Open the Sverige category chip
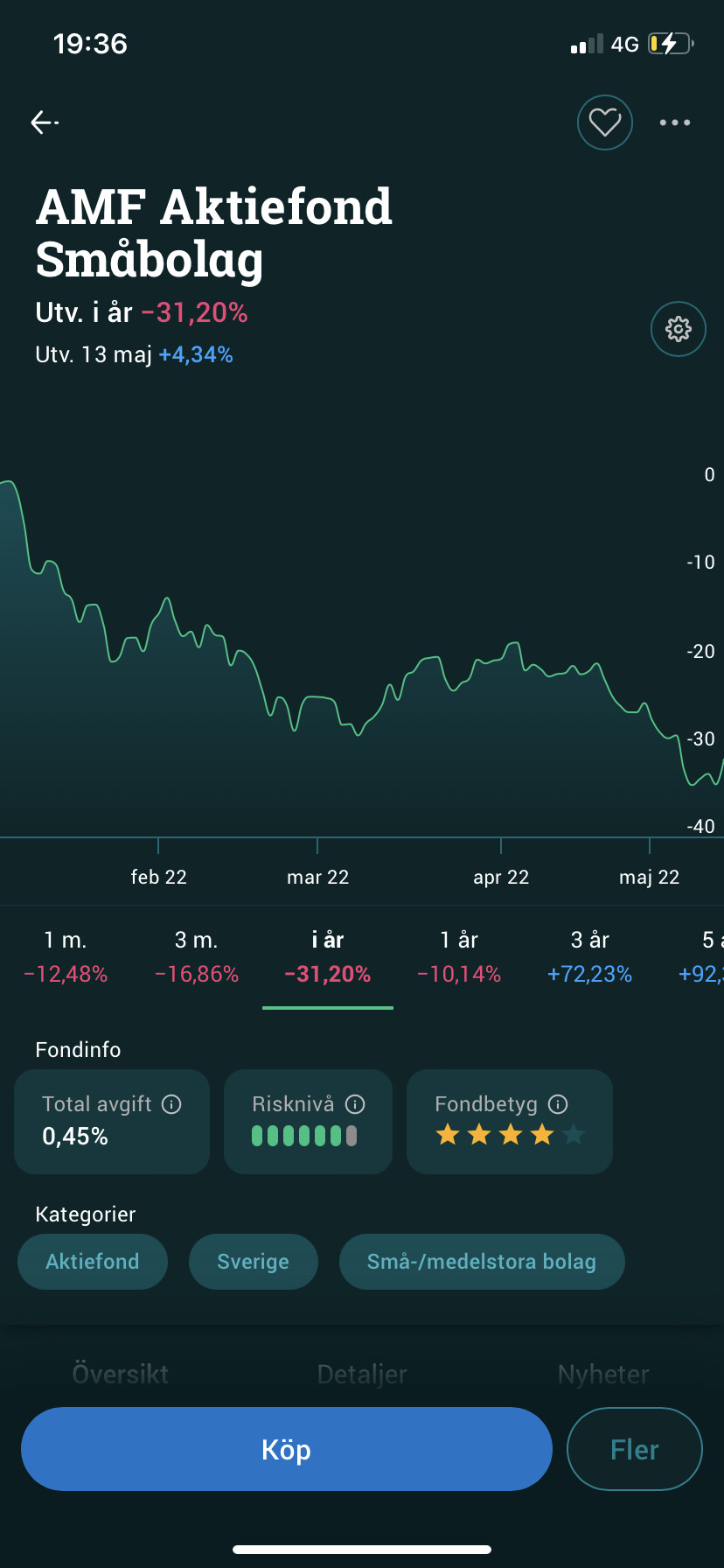 click(253, 1262)
